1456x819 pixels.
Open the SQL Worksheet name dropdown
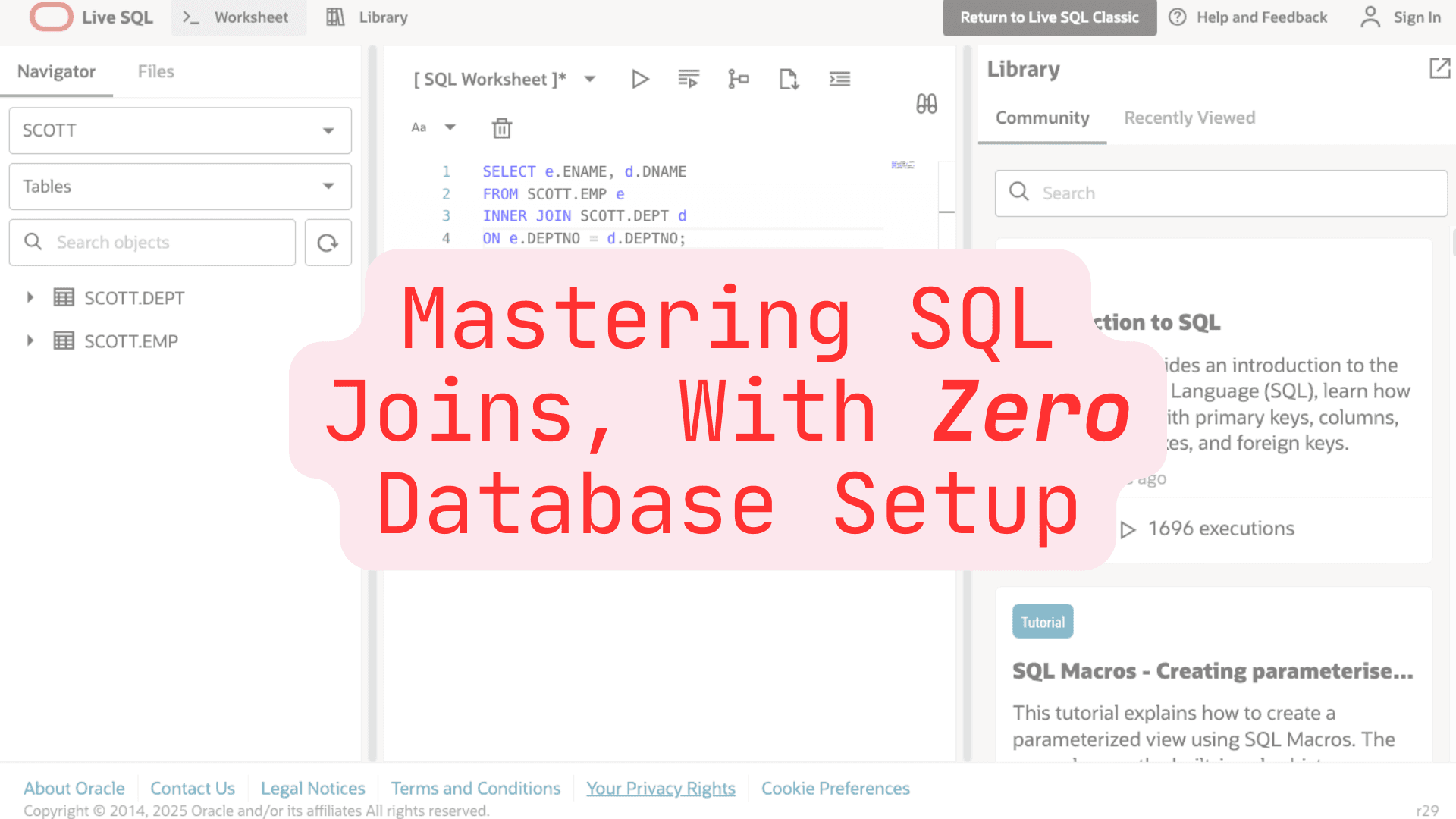tap(590, 79)
